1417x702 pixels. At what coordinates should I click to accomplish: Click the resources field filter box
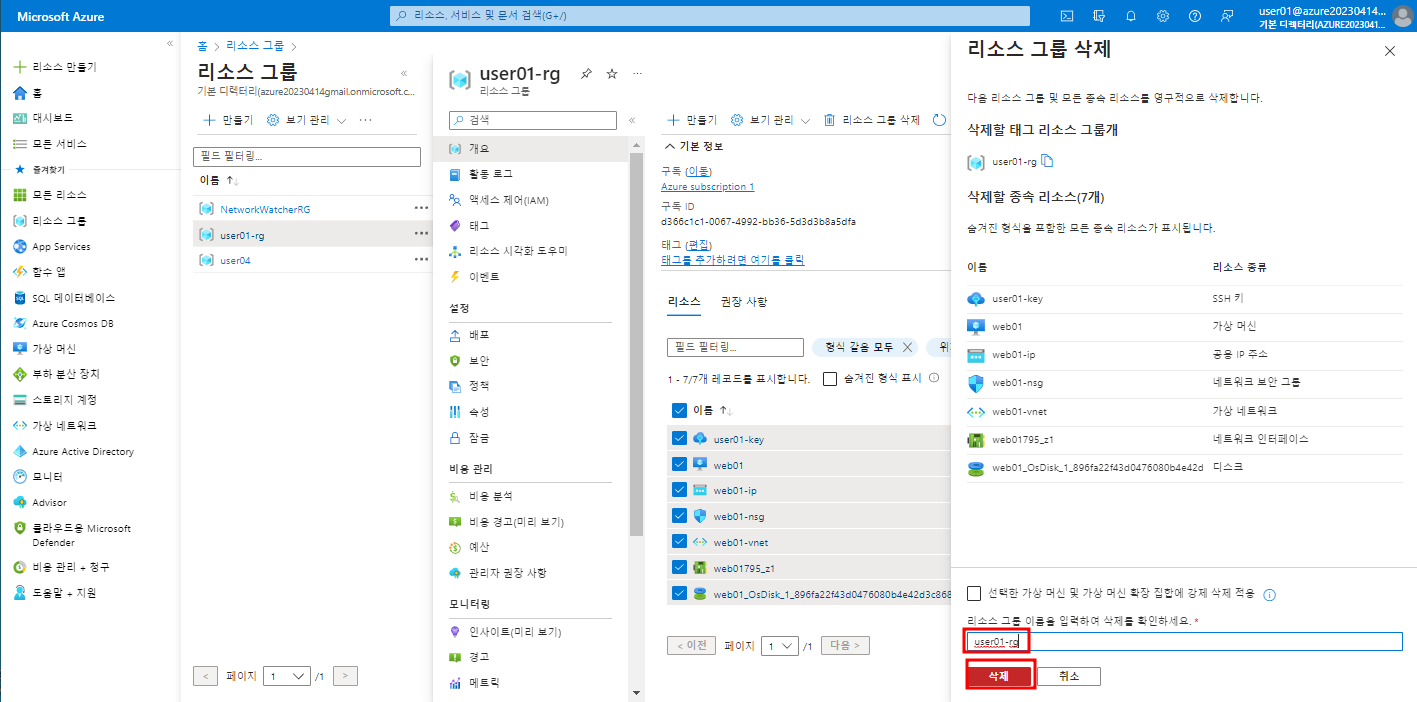[735, 347]
